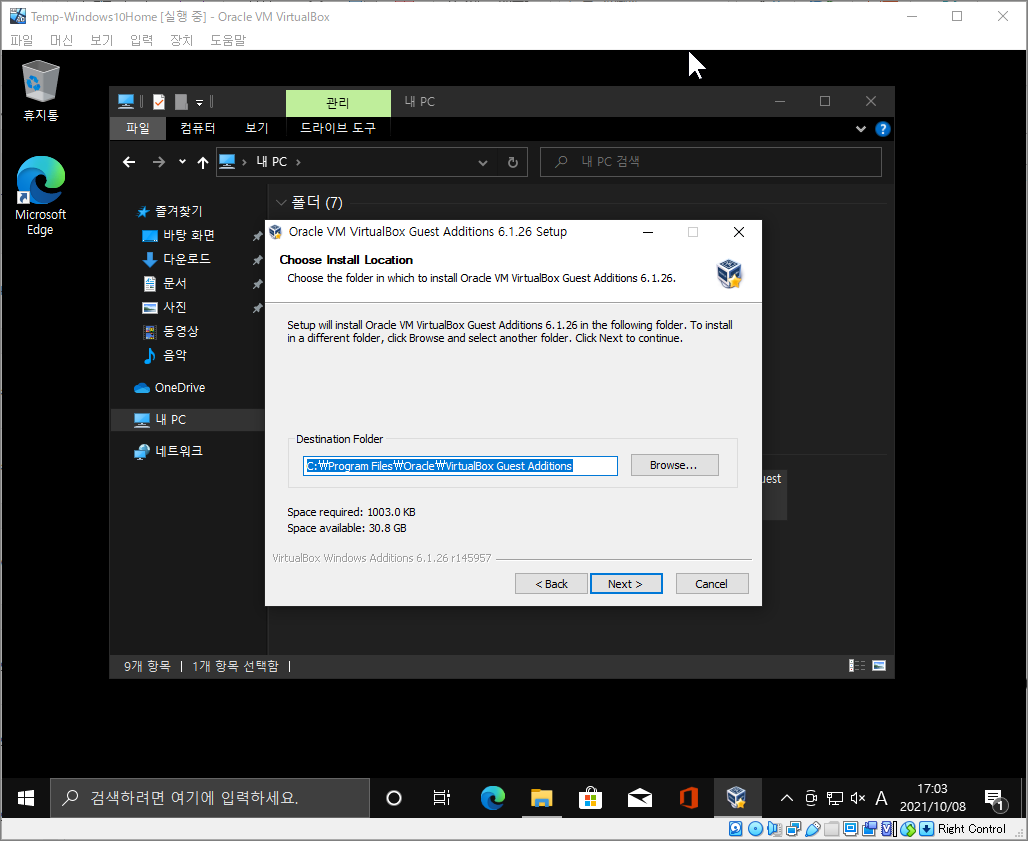Viewport: 1028px width, 841px height.
Task: Click the Properties icon in Explorer quick access toolbar
Action: (x=159, y=102)
